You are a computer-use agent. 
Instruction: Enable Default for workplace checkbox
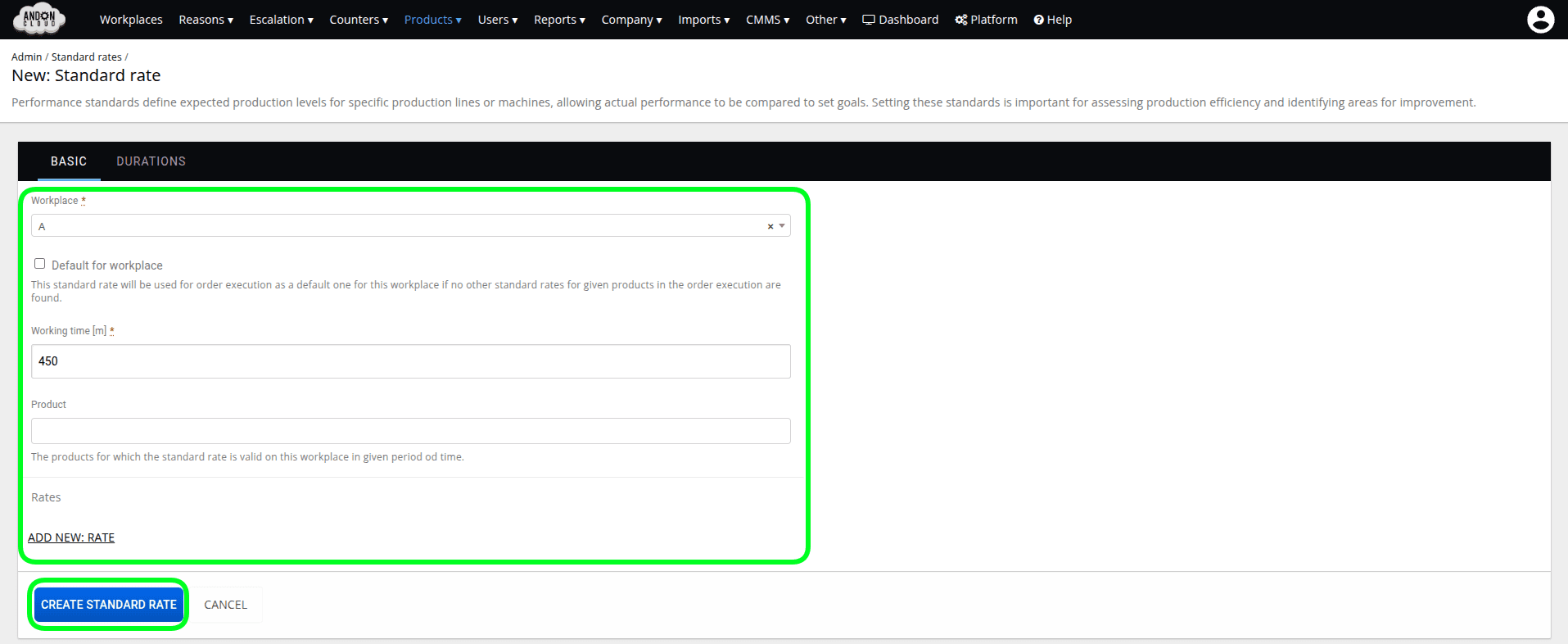pyautogui.click(x=39, y=264)
